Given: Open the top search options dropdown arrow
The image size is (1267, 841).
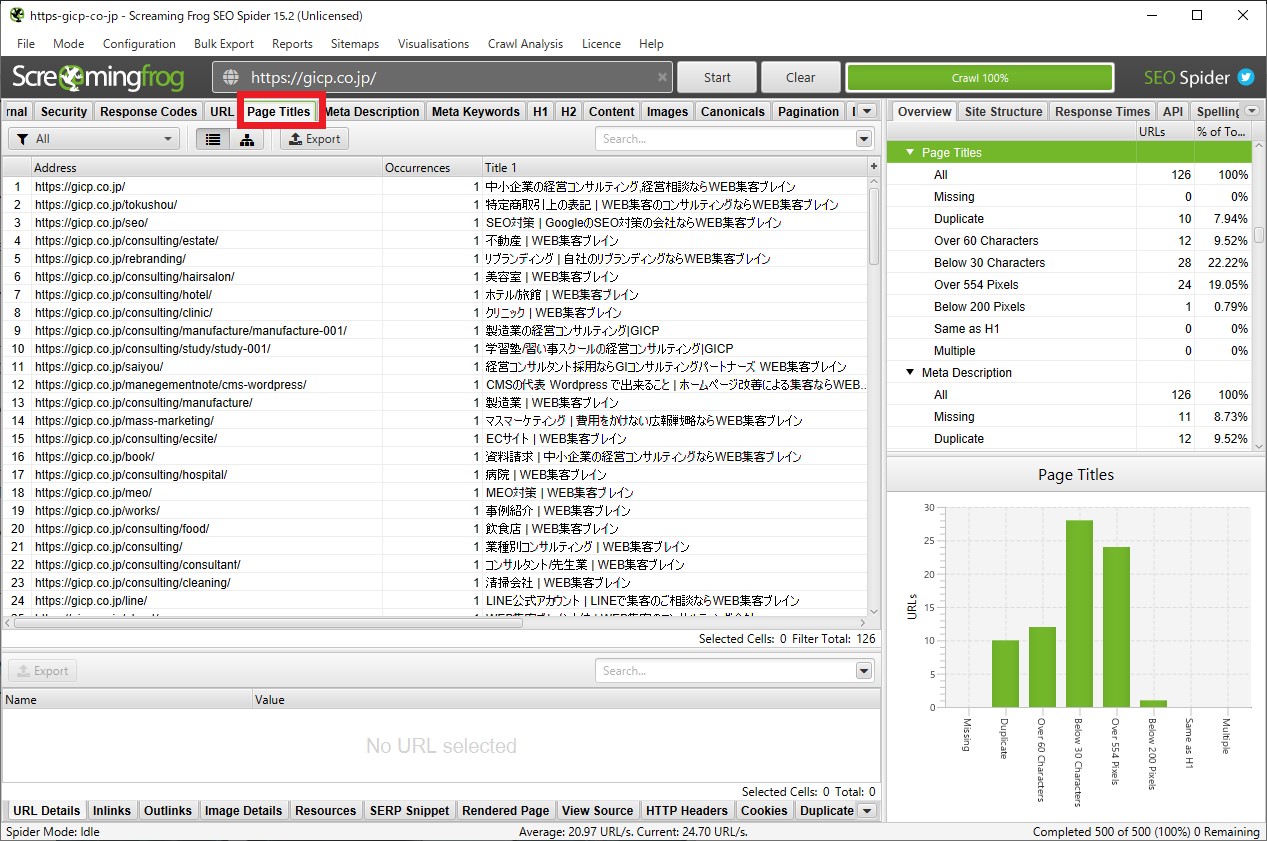Looking at the screenshot, I should (x=863, y=139).
